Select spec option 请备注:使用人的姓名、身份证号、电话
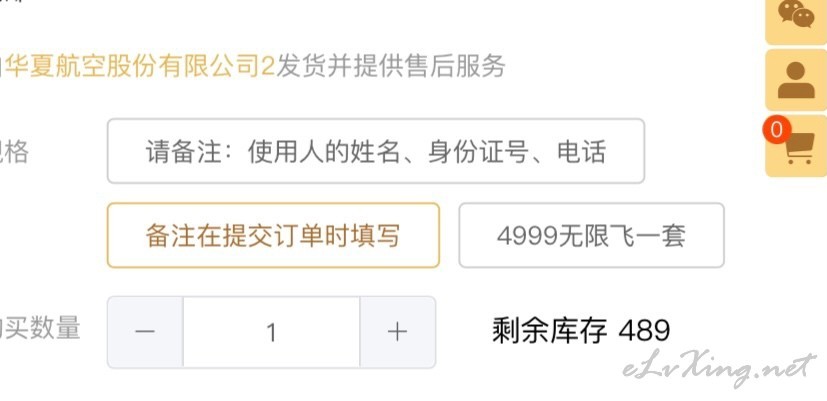The height and width of the screenshot is (401, 827). pos(376,151)
